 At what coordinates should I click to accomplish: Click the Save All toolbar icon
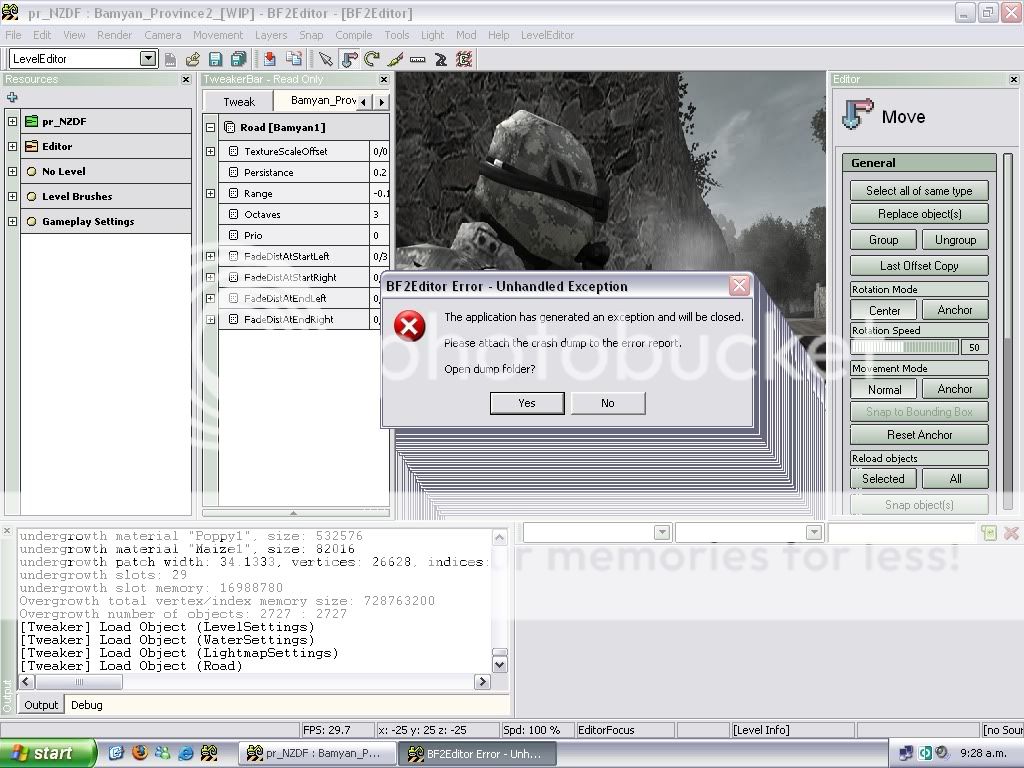tap(238, 59)
